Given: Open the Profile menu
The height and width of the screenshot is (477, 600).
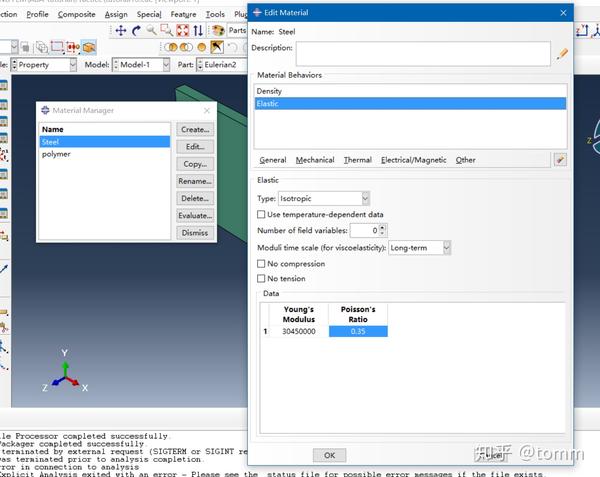Looking at the screenshot, I should tap(38, 15).
